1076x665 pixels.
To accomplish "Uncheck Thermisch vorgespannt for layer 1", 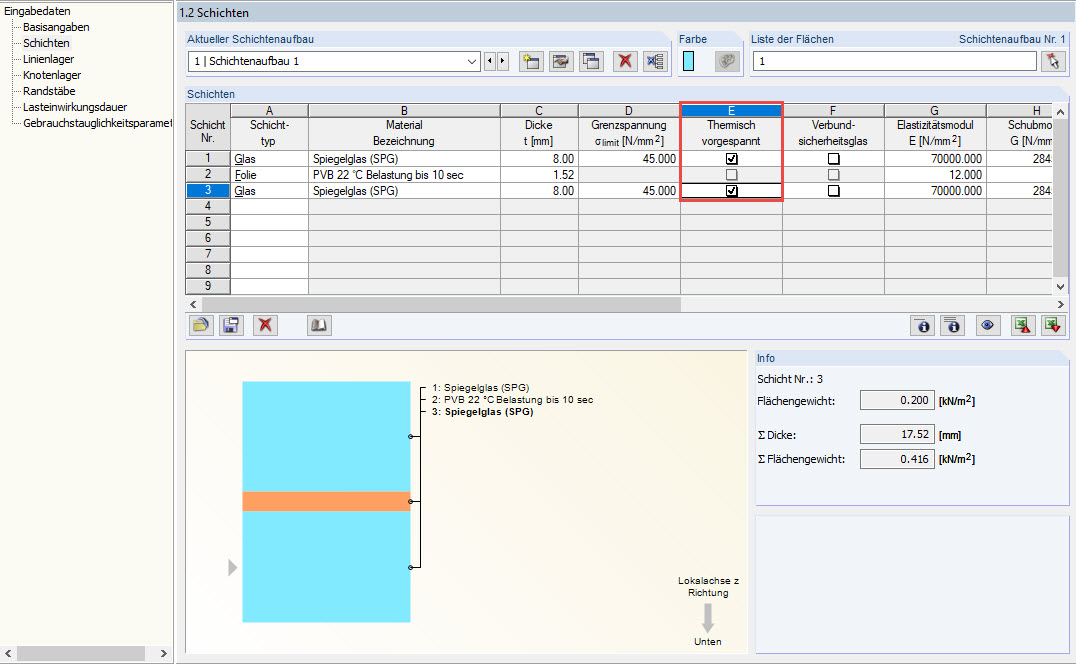I will 732,159.
